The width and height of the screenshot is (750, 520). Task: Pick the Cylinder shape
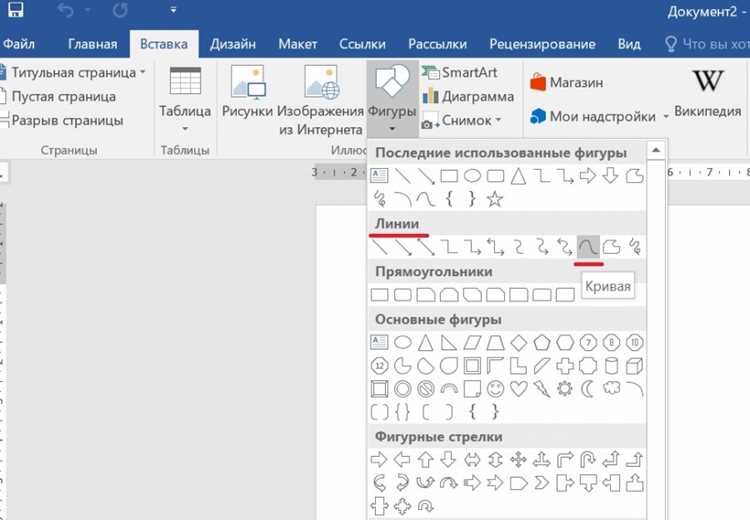pyautogui.click(x=611, y=366)
